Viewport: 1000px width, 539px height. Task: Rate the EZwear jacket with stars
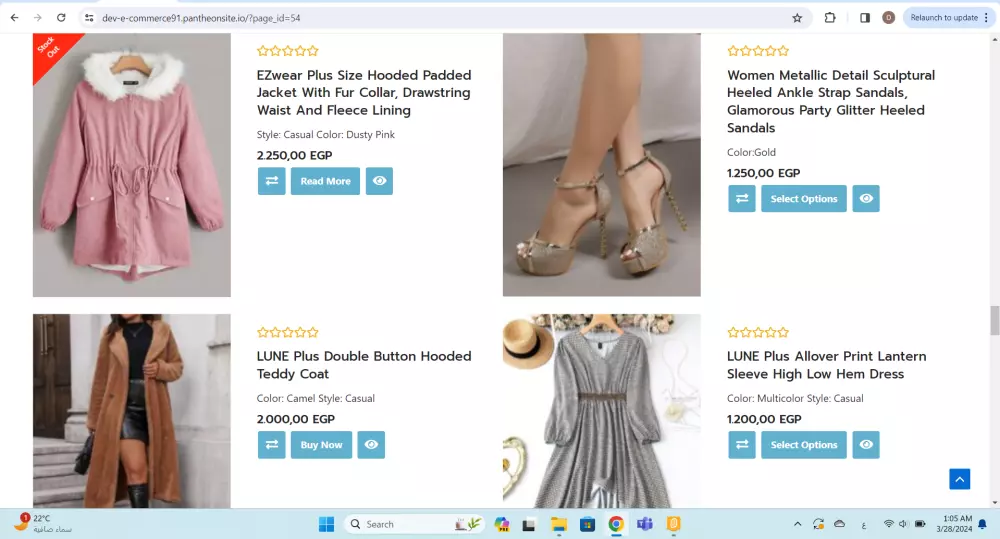(288, 51)
